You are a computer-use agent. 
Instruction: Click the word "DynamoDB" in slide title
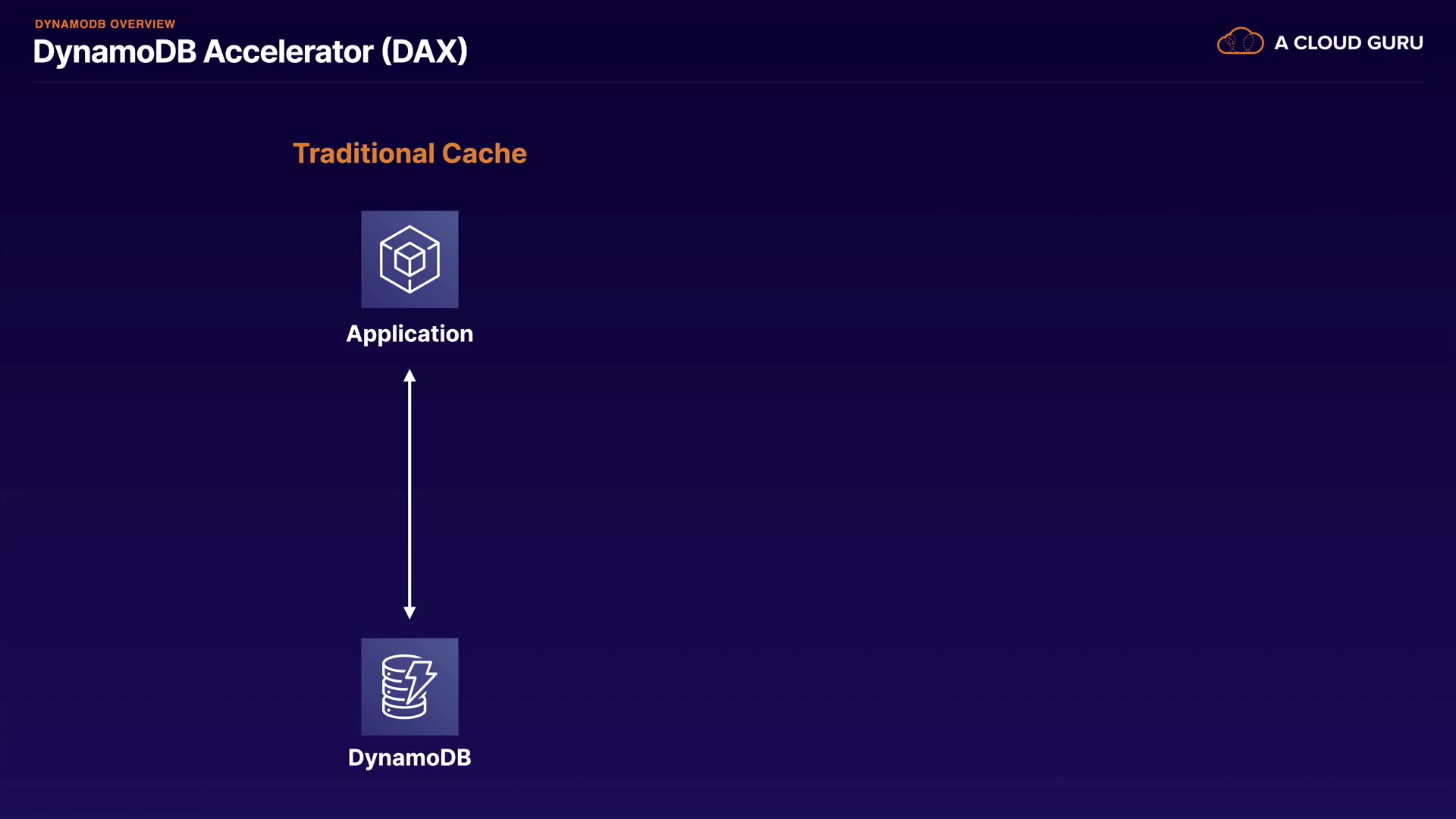click(x=115, y=52)
